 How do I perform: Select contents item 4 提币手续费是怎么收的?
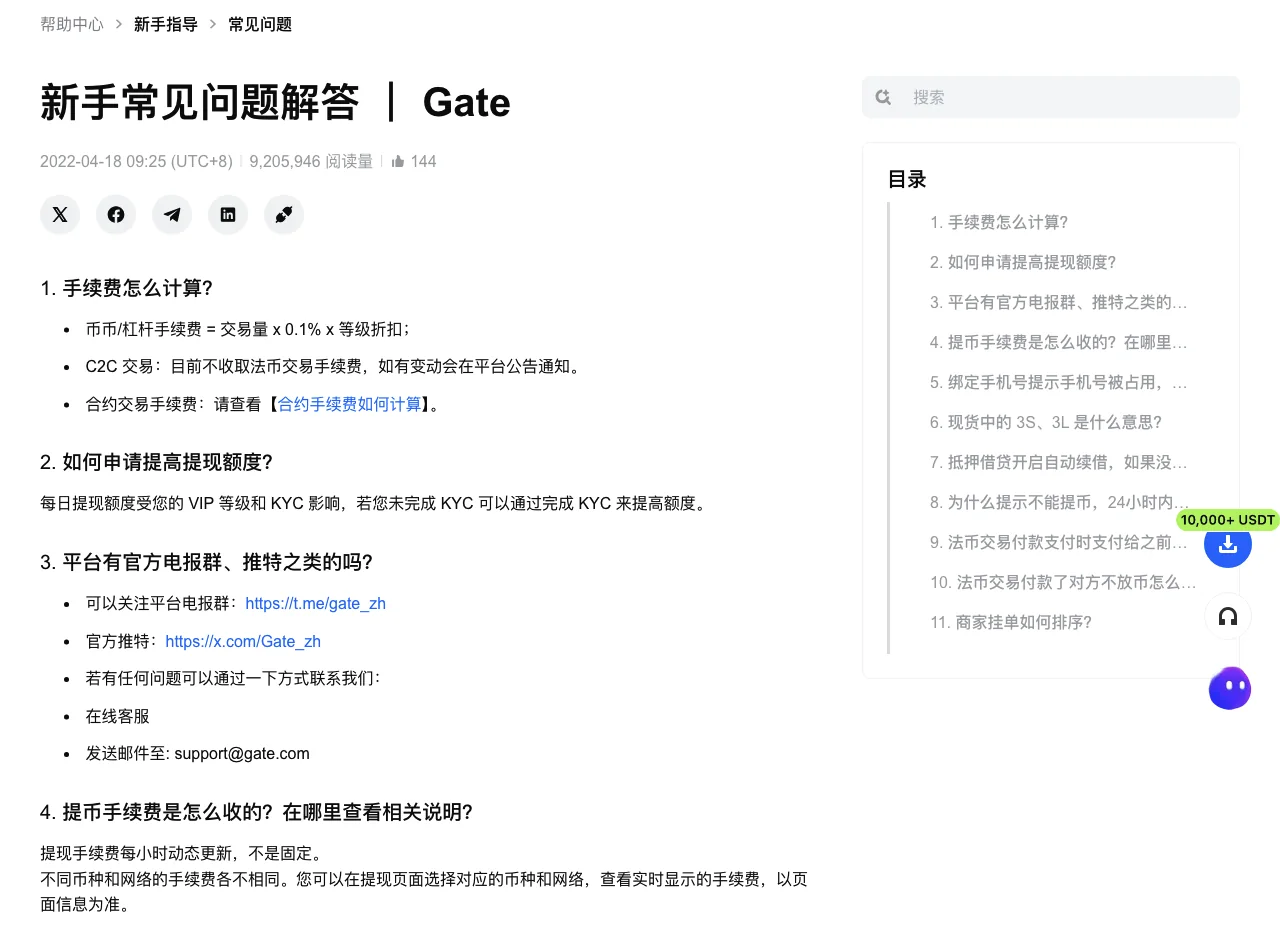1059,342
